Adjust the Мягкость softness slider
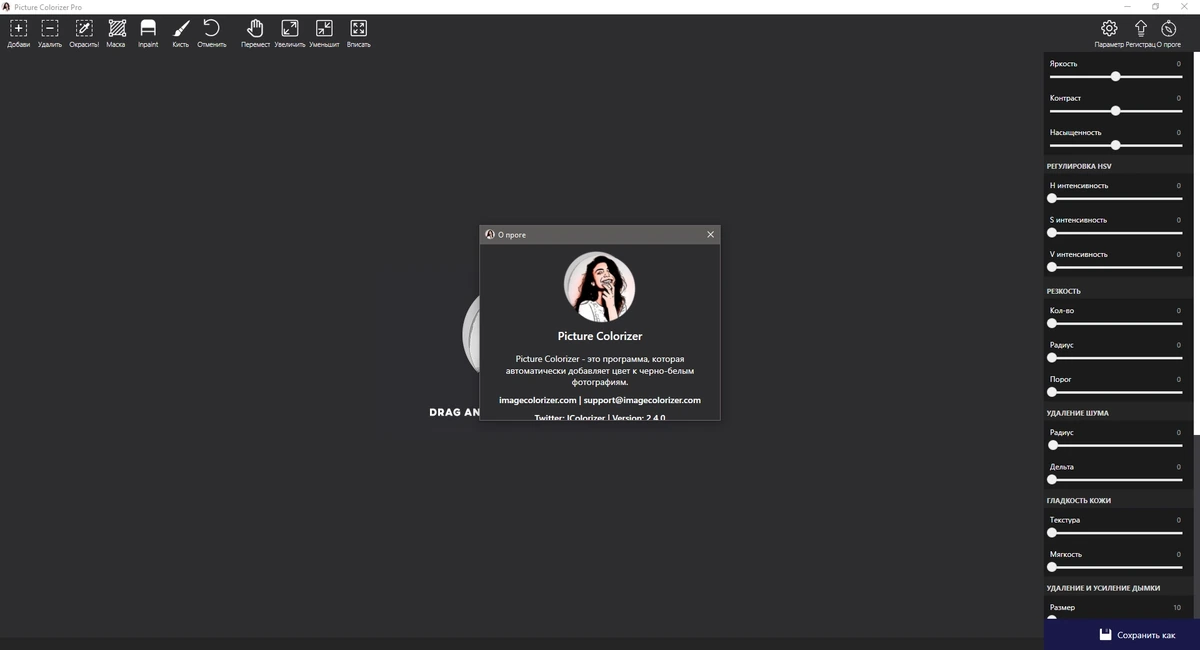 [1115, 567]
